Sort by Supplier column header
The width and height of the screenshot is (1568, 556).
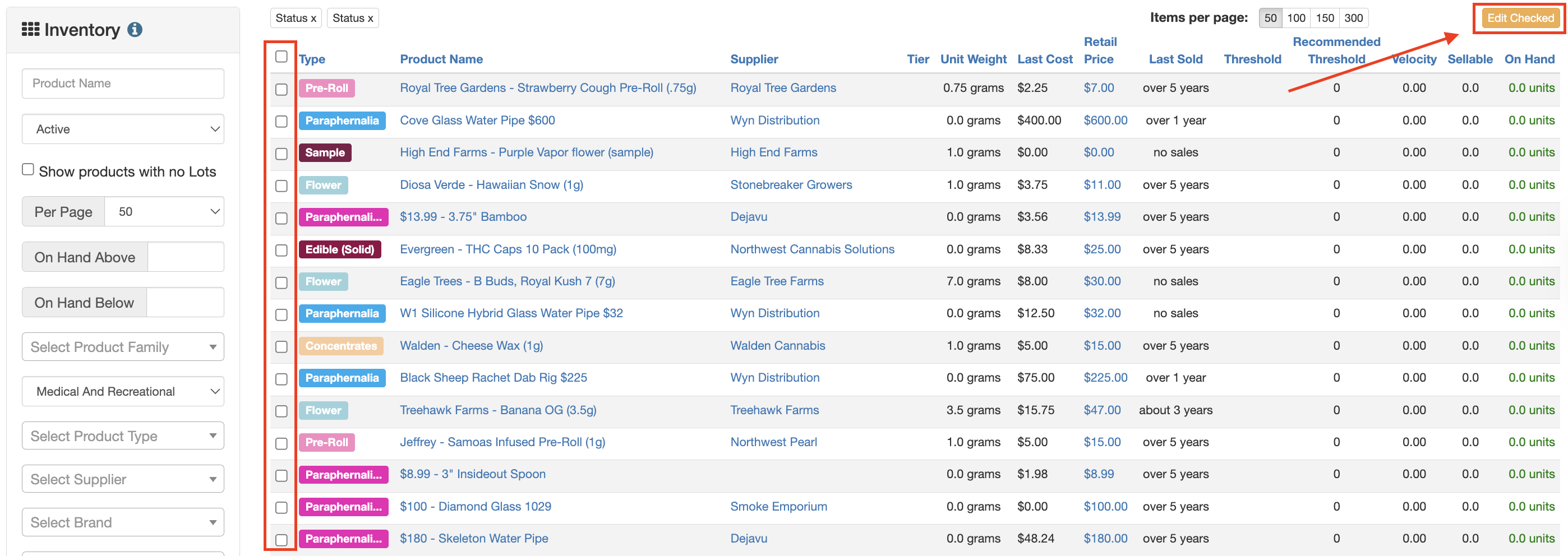click(x=754, y=59)
